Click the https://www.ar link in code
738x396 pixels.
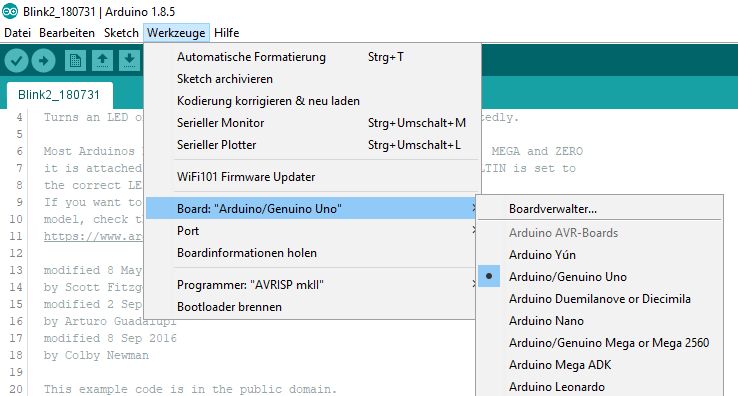pyautogui.click(x=93, y=236)
